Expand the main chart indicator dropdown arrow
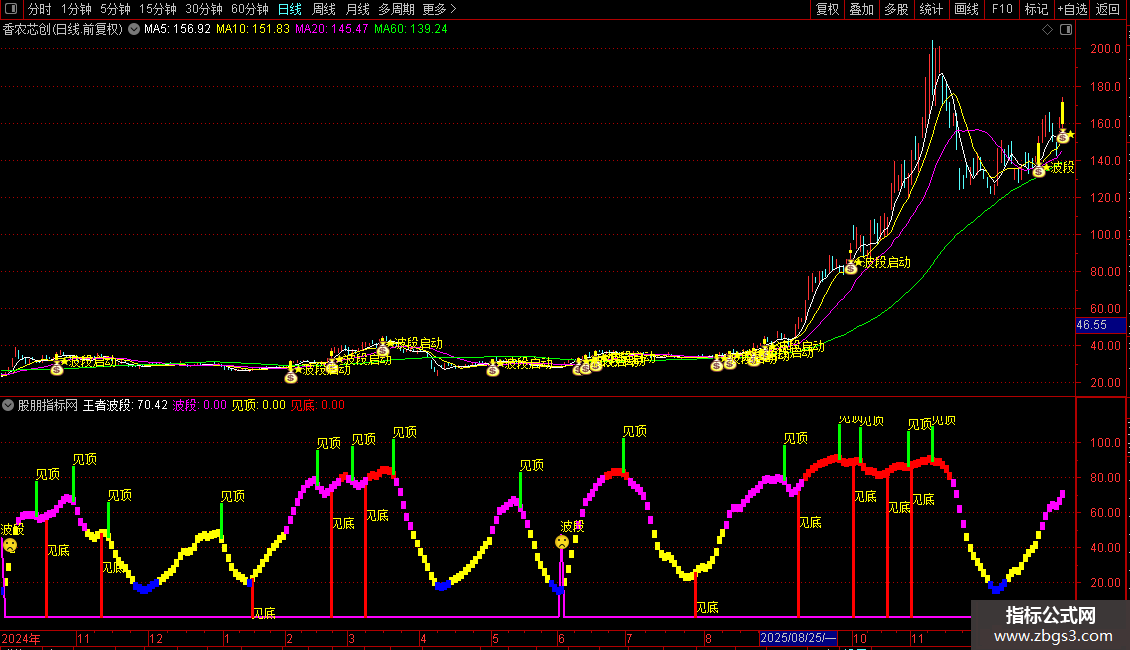1130x650 pixels. [134, 29]
